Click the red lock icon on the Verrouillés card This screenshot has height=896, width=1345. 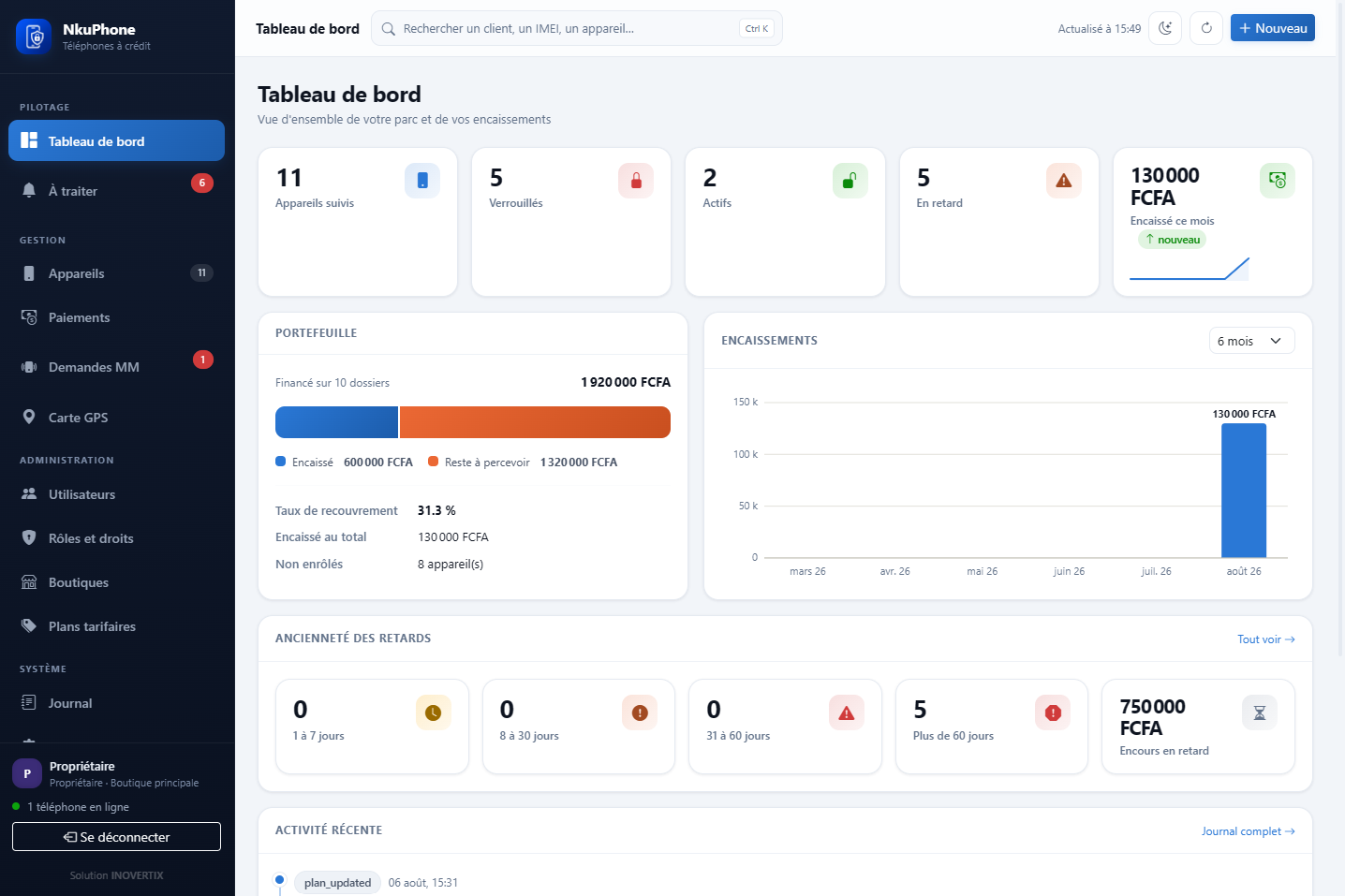[x=636, y=181]
